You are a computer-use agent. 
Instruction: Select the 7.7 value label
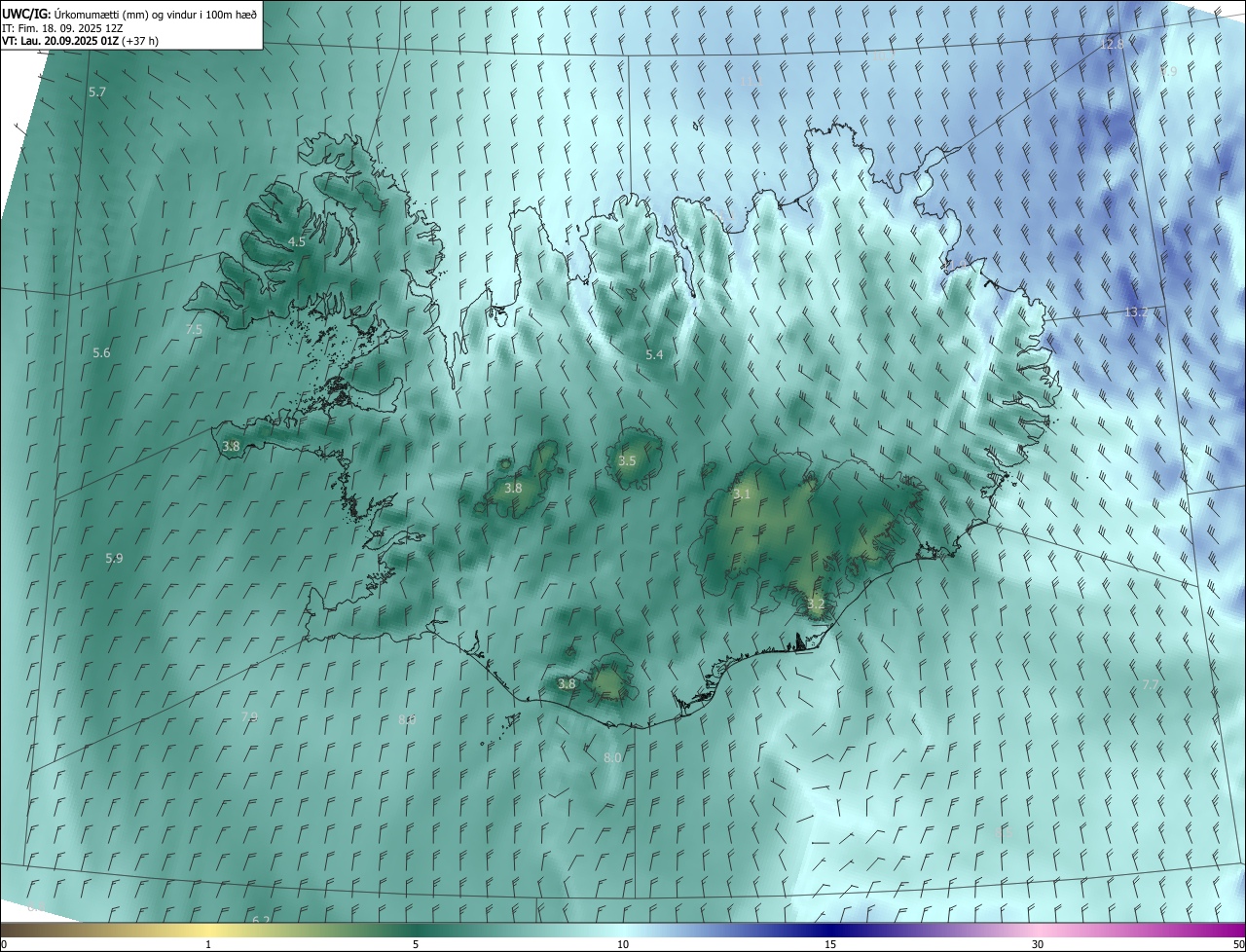tap(1150, 686)
